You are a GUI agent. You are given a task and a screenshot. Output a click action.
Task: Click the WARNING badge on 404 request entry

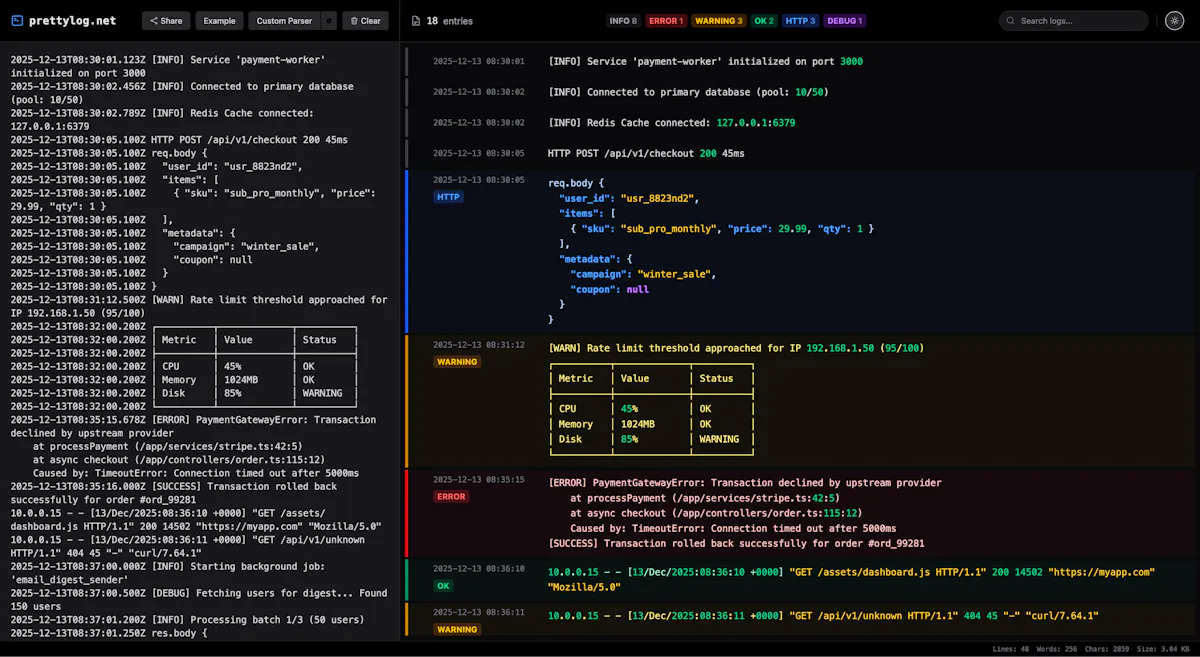click(457, 629)
